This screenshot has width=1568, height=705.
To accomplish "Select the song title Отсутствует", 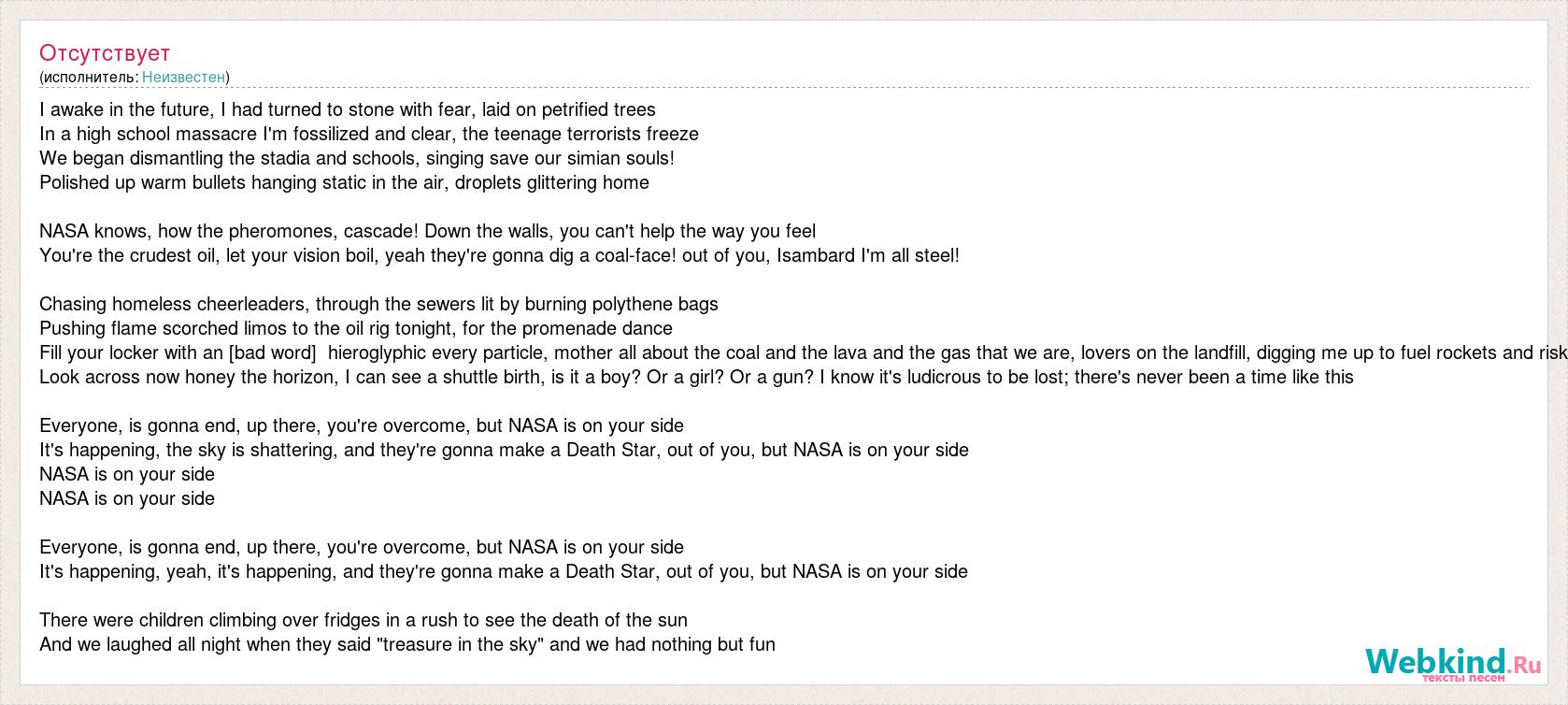I will (x=105, y=52).
